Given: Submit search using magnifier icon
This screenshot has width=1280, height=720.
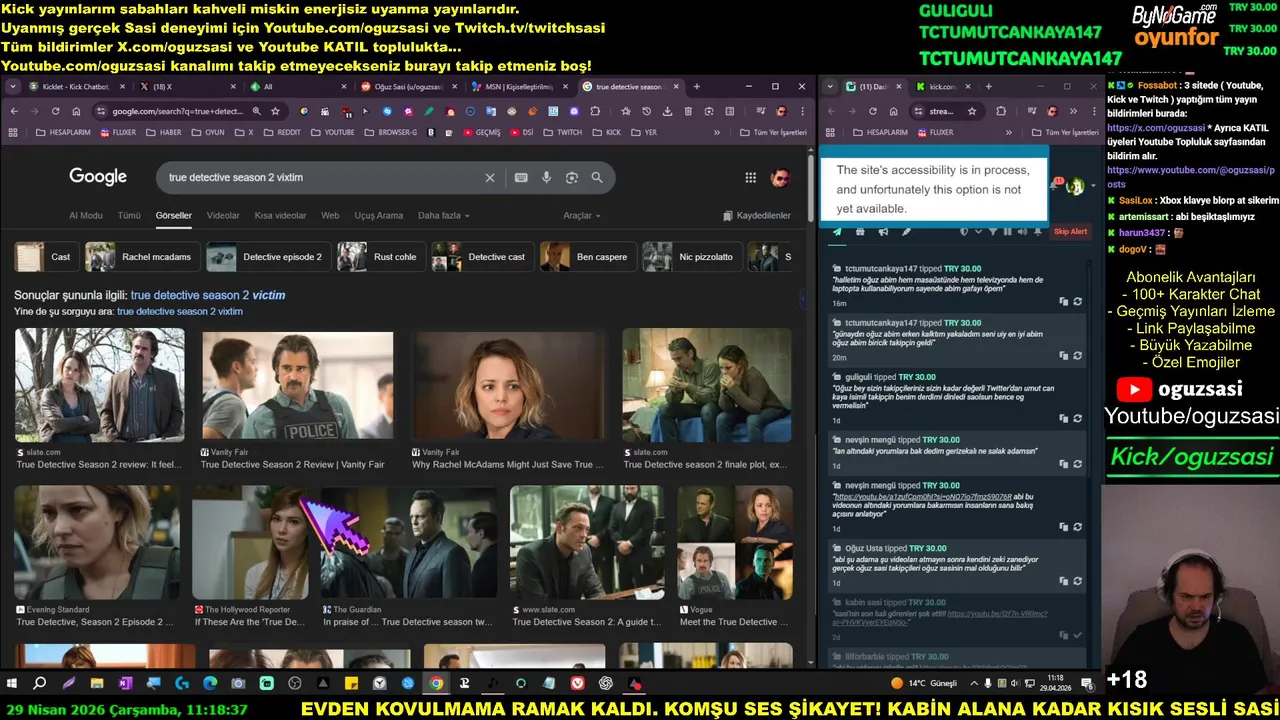Looking at the screenshot, I should (597, 177).
